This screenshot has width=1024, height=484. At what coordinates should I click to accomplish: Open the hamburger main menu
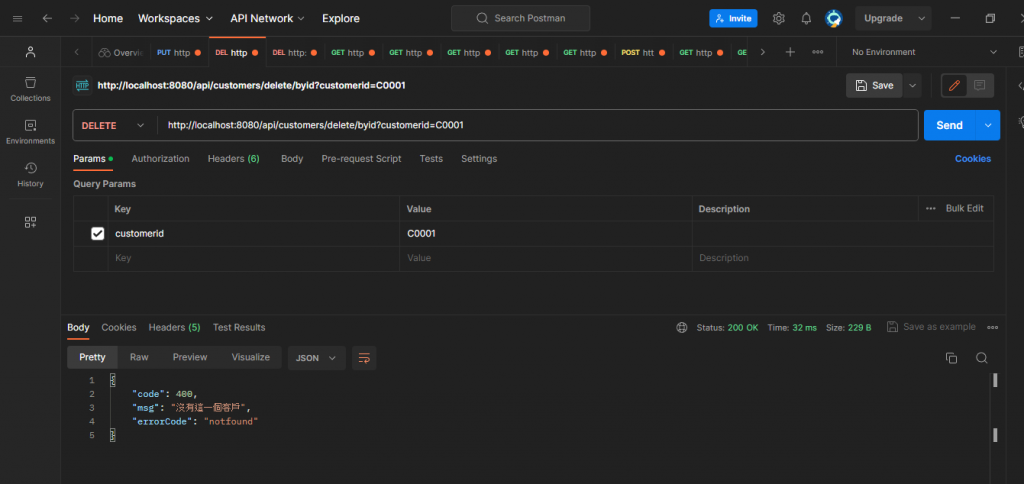tap(18, 18)
